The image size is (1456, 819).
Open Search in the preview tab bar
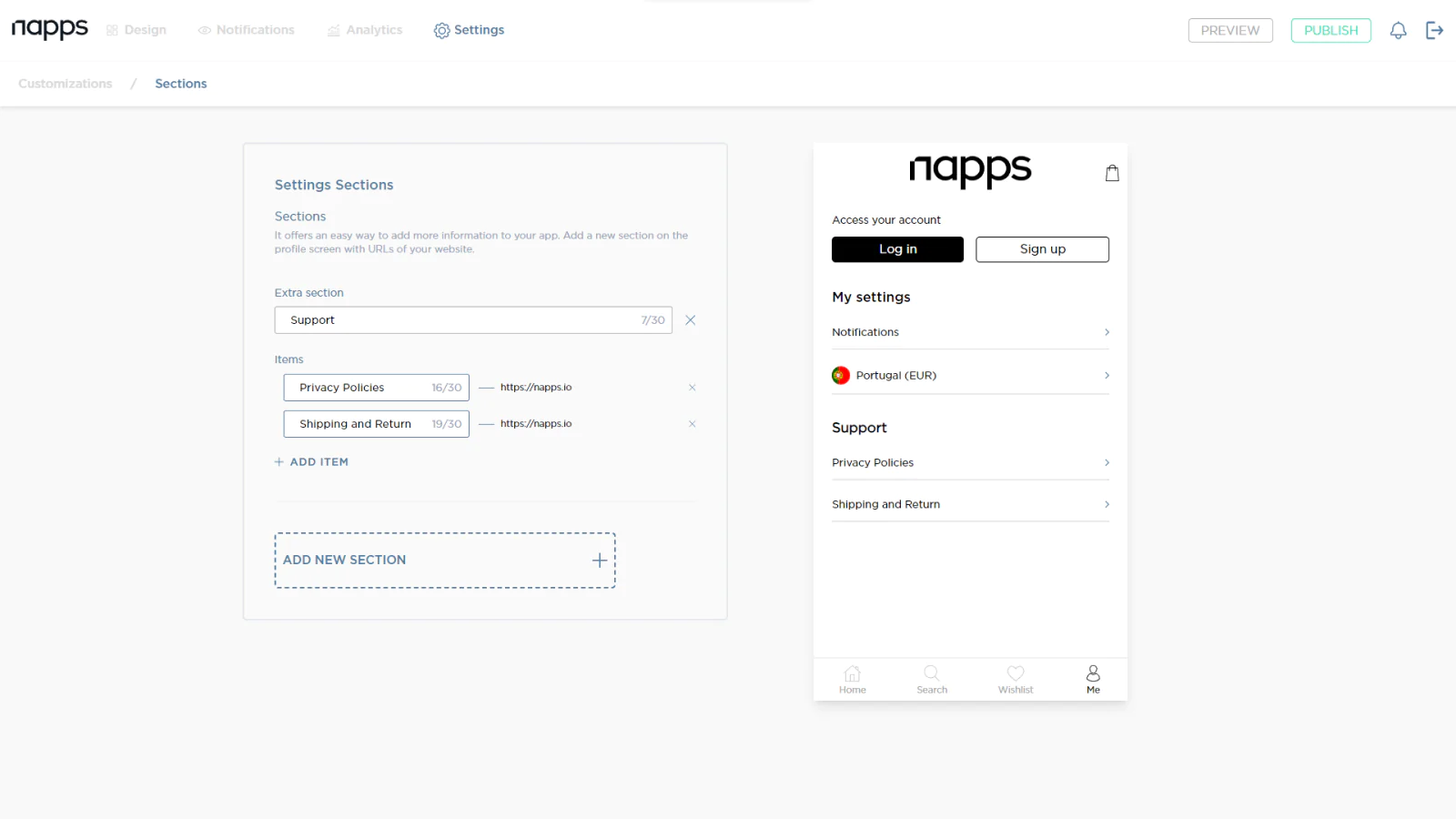click(931, 675)
